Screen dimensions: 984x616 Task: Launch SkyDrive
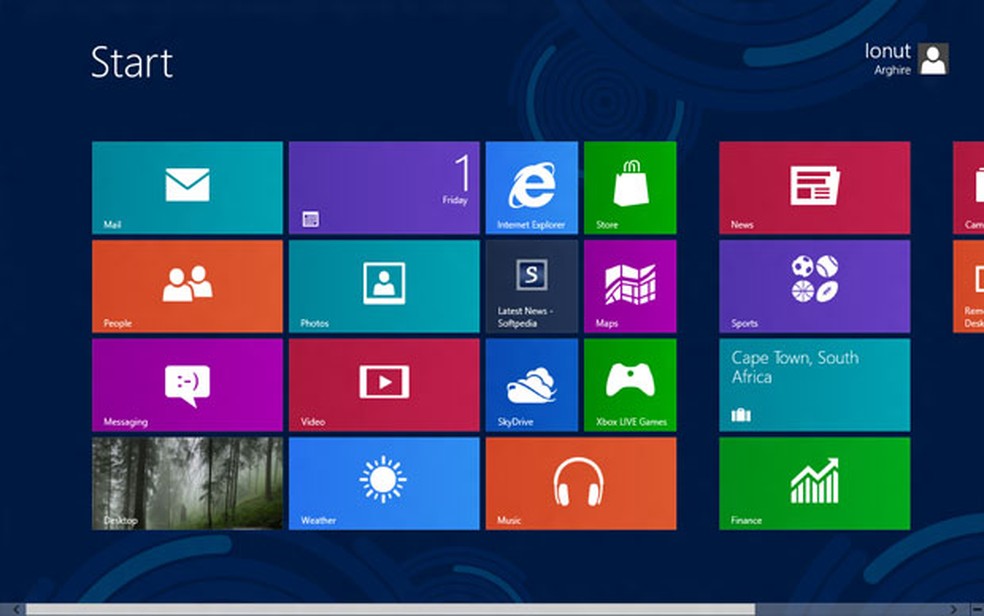[x=532, y=385]
